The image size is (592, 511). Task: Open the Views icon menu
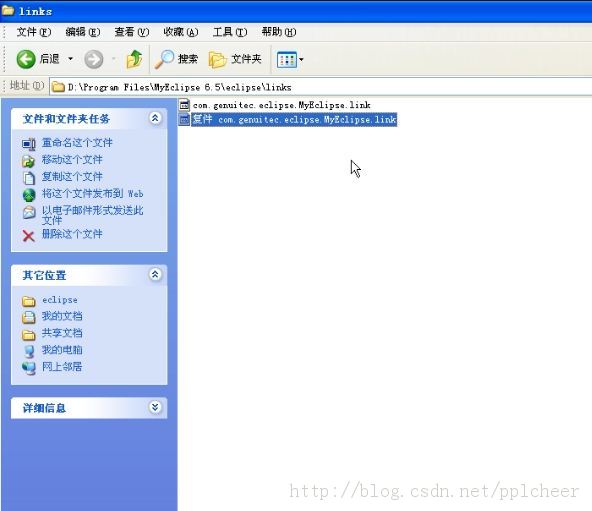point(287,60)
